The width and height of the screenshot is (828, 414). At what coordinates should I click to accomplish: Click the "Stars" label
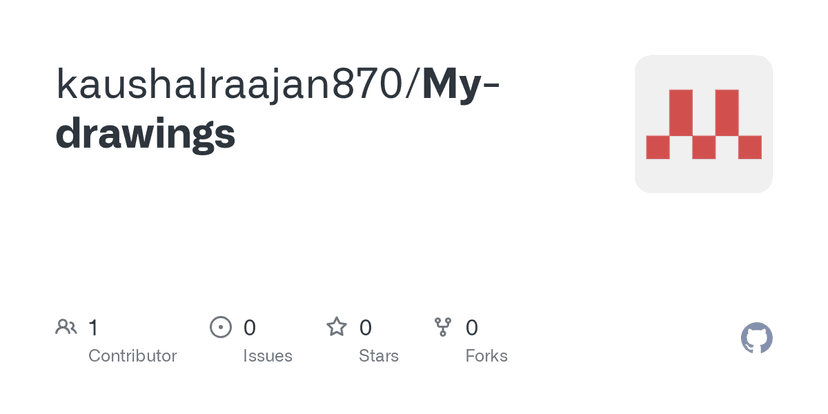[x=379, y=356]
